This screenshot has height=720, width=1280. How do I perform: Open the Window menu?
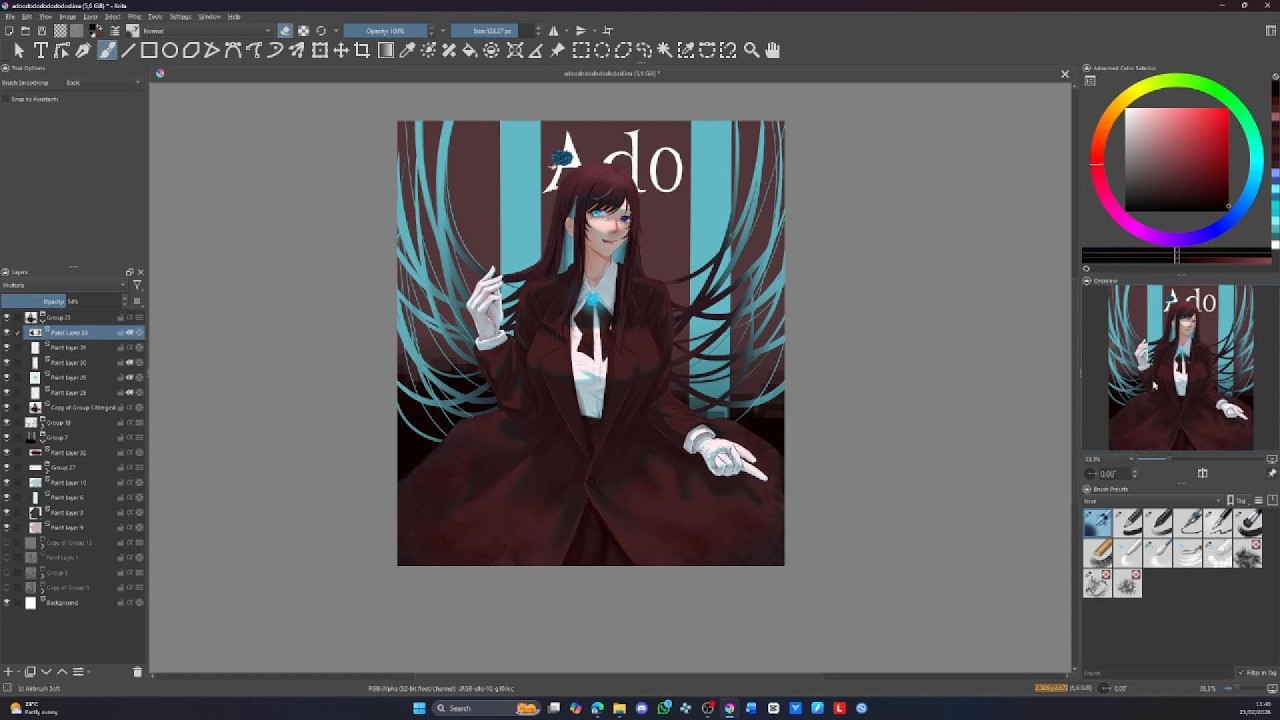point(209,17)
